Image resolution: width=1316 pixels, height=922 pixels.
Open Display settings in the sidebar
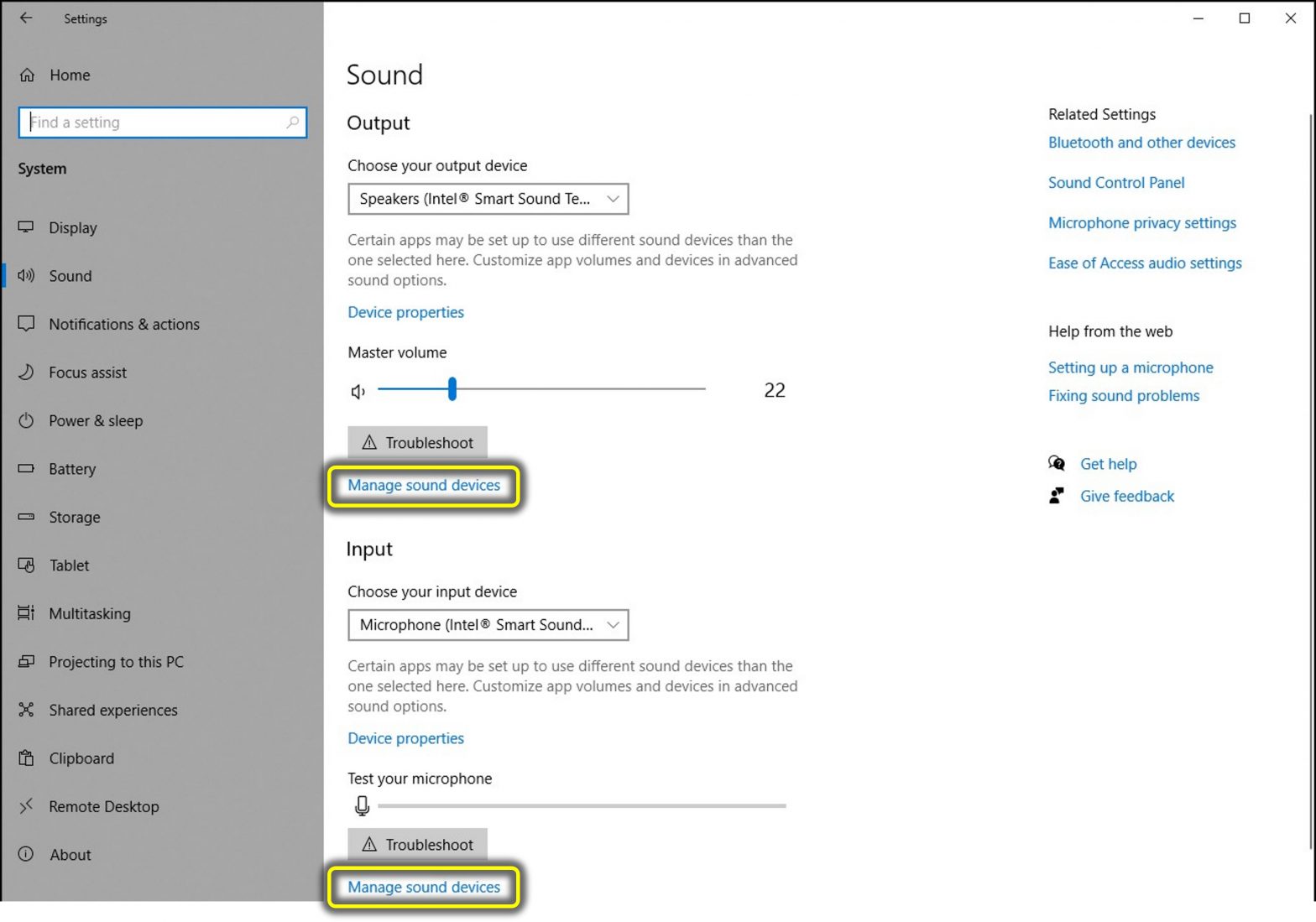click(72, 228)
